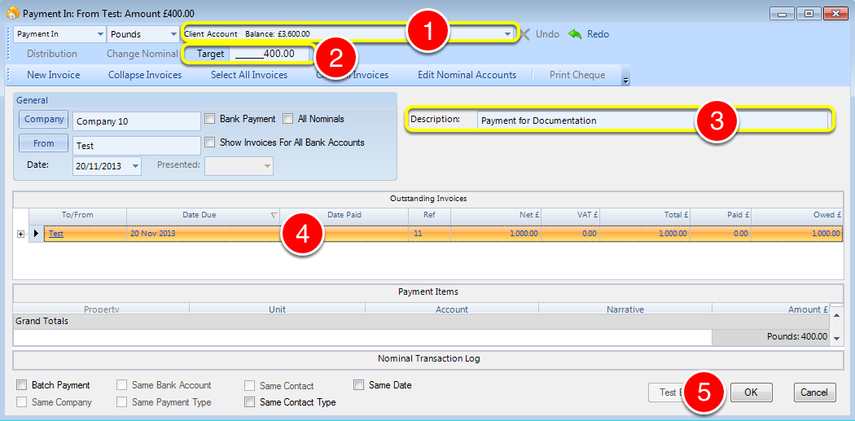Click the Undo X icon
855x421 pixels.
(525, 34)
